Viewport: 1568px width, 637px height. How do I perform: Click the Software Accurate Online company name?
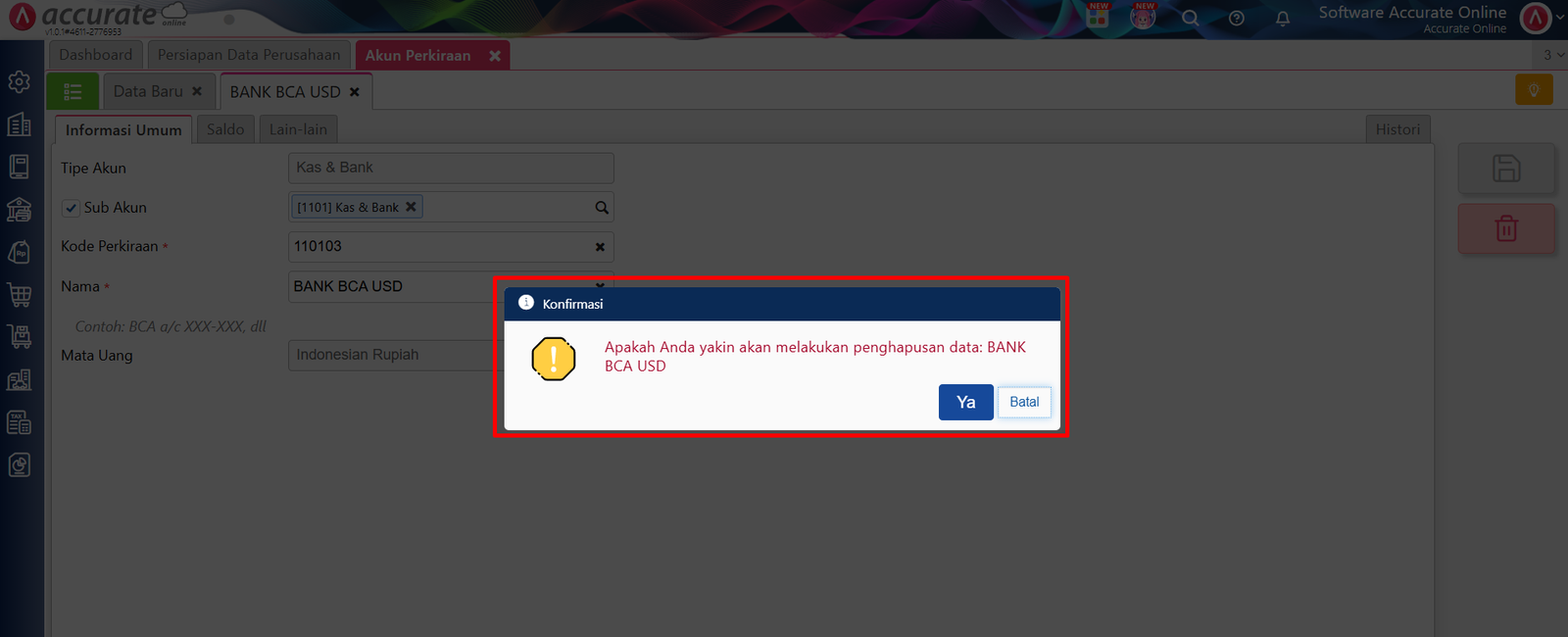click(1412, 12)
